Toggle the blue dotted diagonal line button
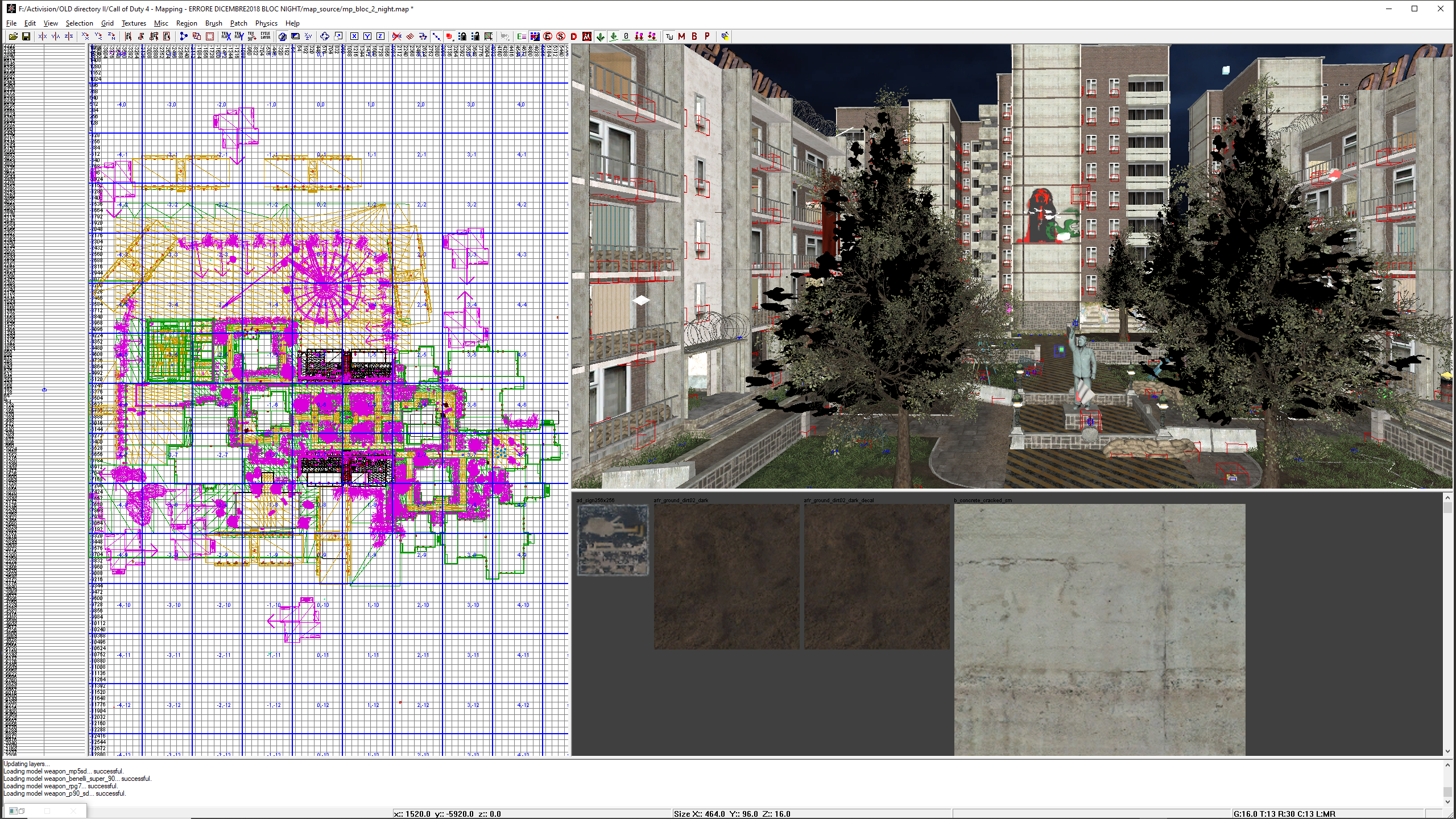This screenshot has height=819, width=1456. point(436,36)
